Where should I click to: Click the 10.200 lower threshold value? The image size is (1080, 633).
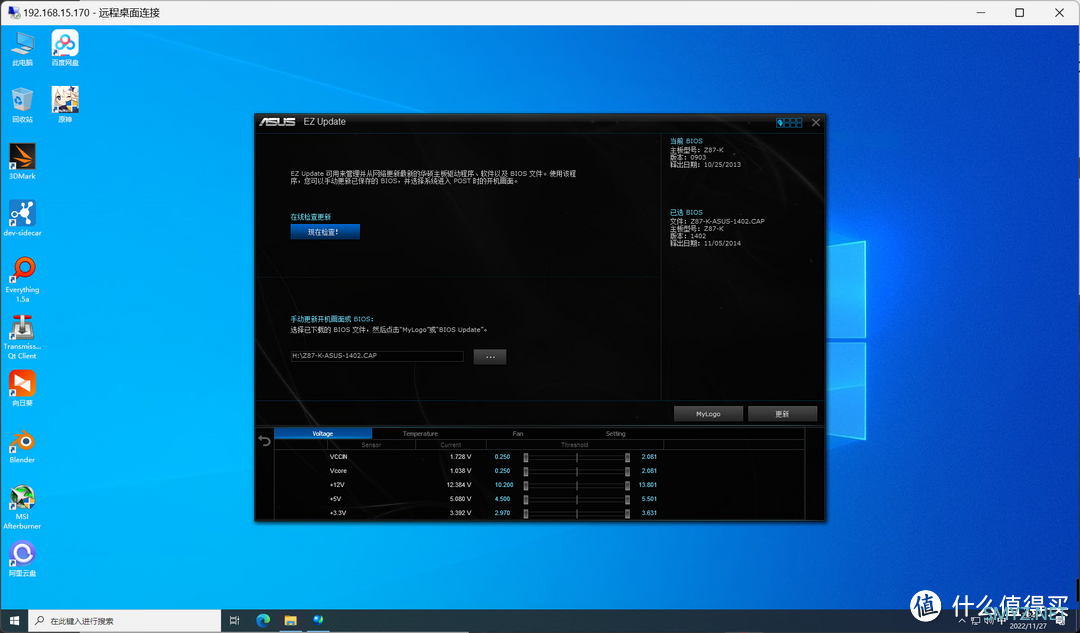click(x=504, y=485)
